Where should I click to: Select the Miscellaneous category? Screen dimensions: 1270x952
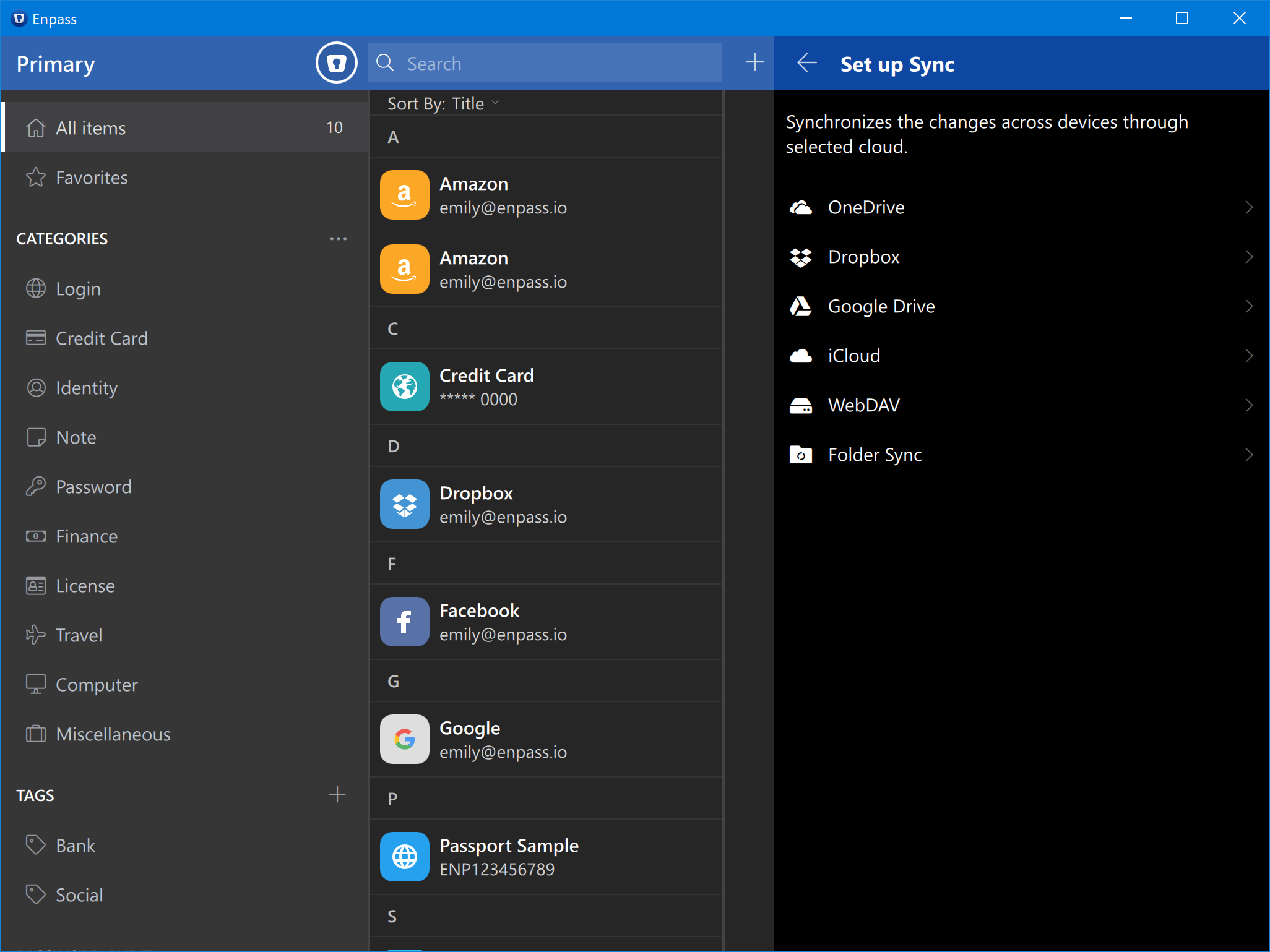pyautogui.click(x=185, y=734)
